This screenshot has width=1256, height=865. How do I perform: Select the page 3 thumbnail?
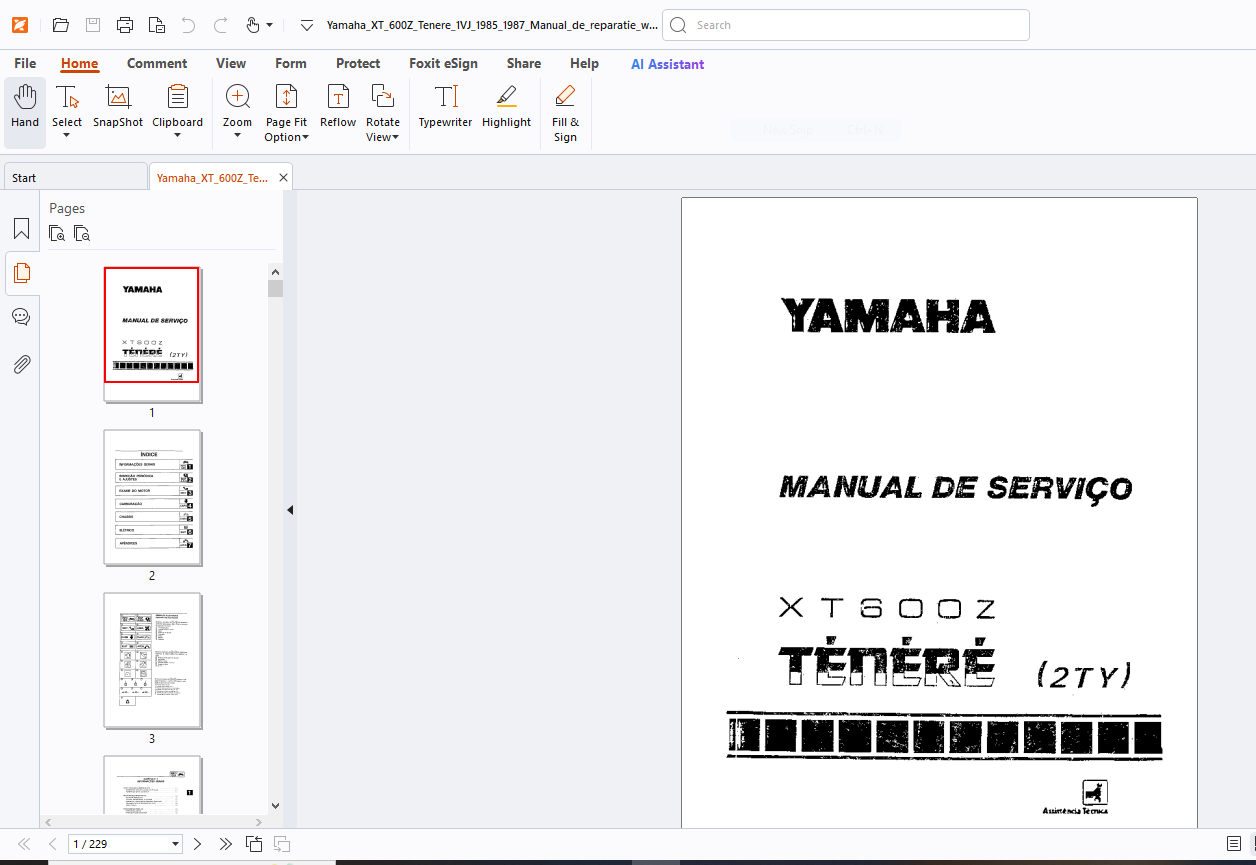point(152,660)
